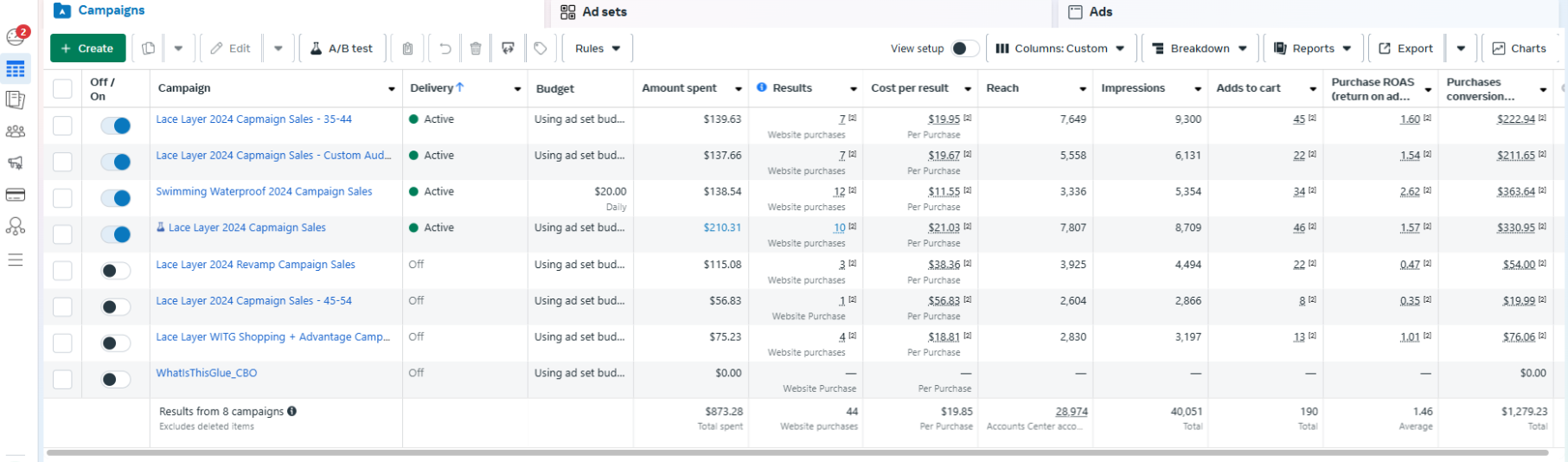Image resolution: width=1568 pixels, height=462 pixels.
Task: Click the horizontal scrollbar below the table
Action: pos(796,452)
